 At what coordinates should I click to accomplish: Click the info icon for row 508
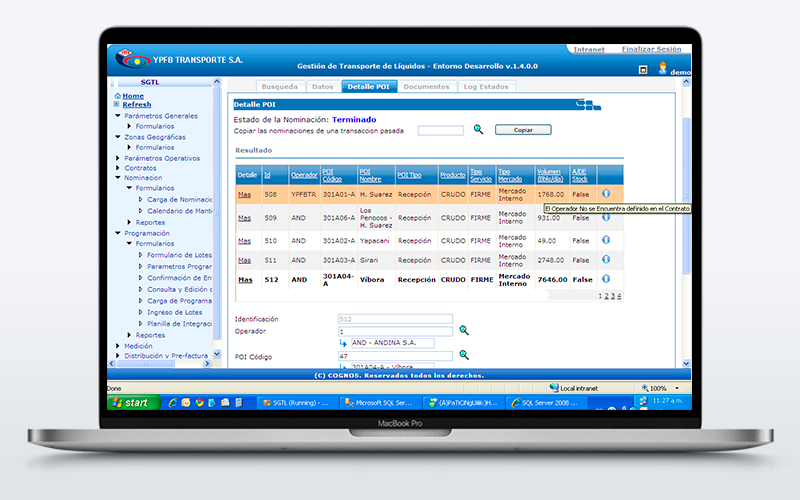(606, 193)
